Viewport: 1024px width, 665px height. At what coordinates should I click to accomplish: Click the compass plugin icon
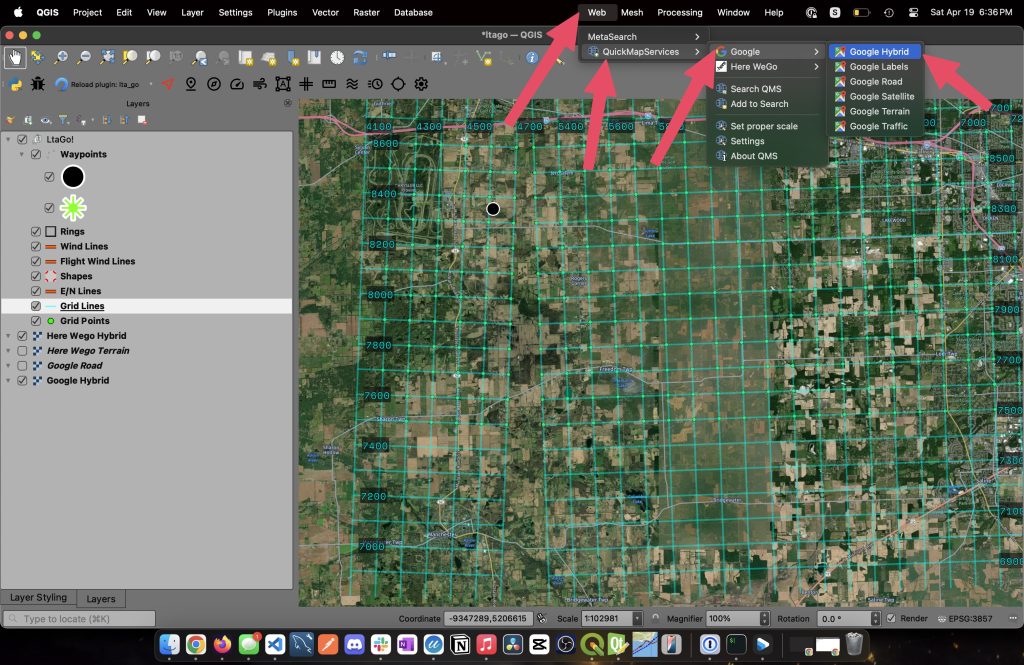pyautogui.click(x=214, y=84)
